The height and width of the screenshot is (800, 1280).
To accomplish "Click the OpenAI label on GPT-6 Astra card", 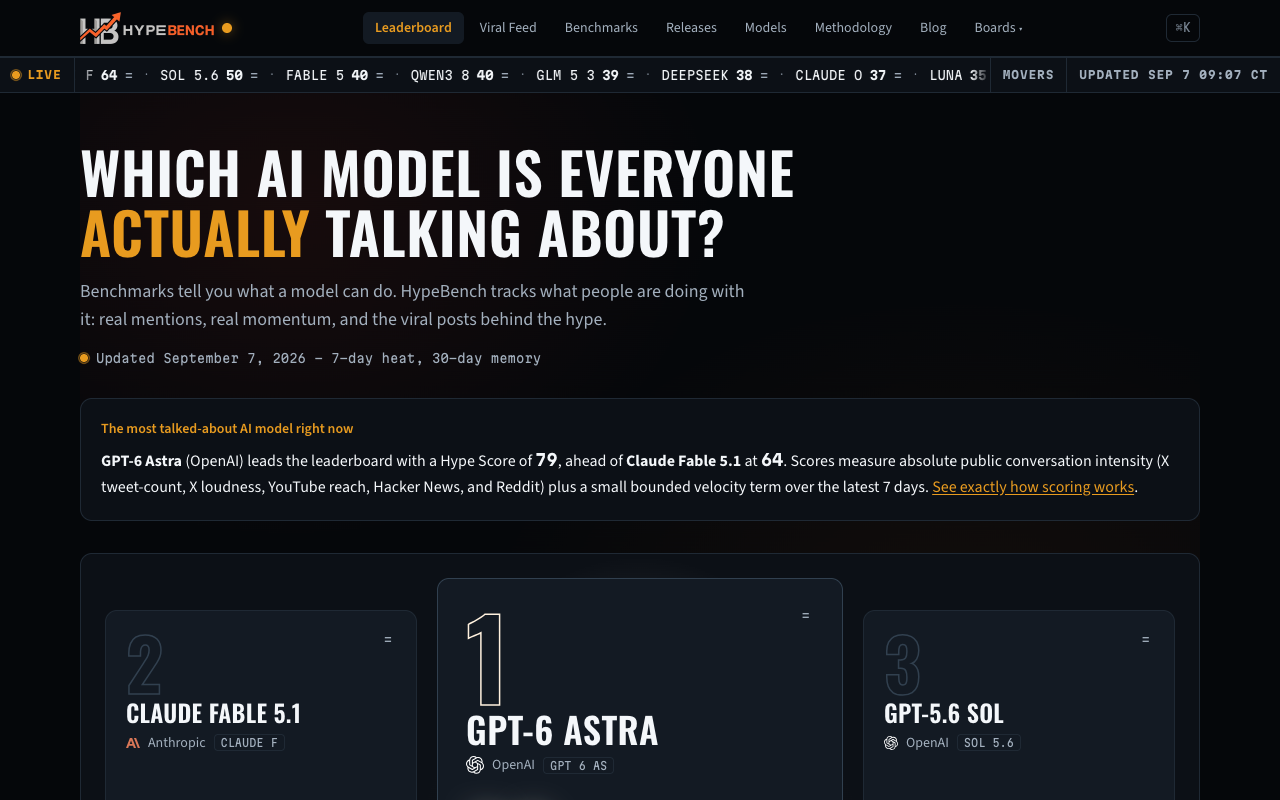I will pyautogui.click(x=513, y=765).
